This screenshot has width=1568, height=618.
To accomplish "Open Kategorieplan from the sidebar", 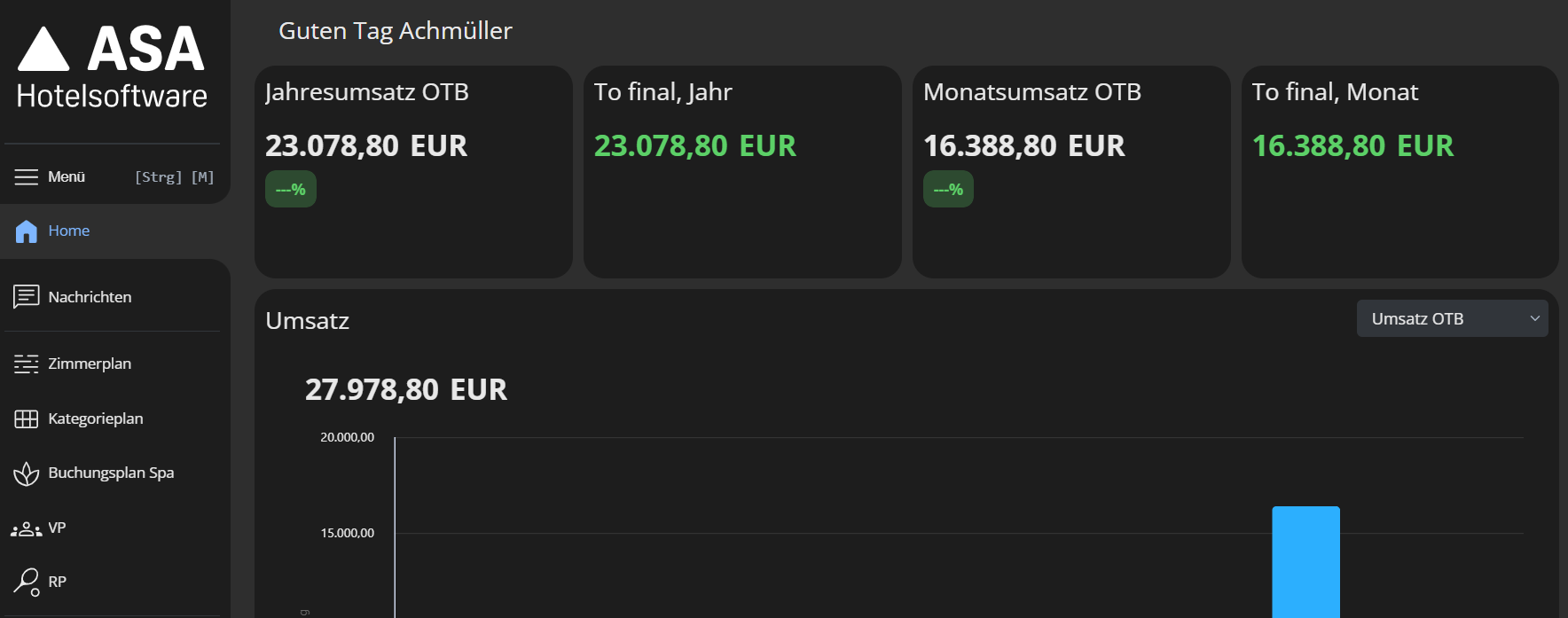I will tap(95, 419).
